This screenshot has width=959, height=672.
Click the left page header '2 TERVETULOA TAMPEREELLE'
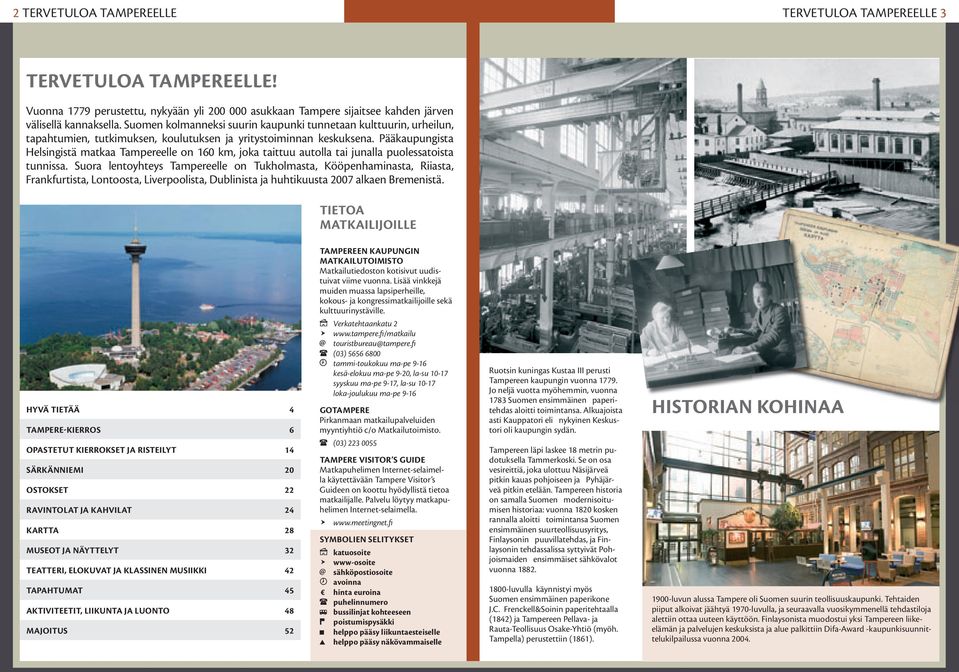click(x=95, y=12)
